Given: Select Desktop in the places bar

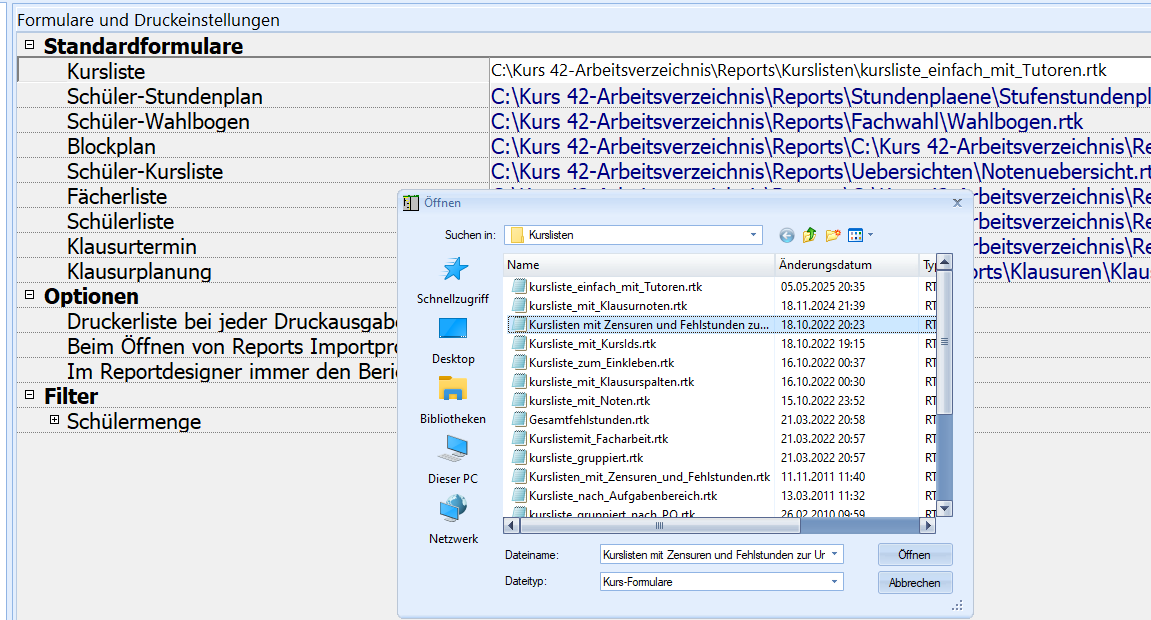Looking at the screenshot, I should coord(453,340).
